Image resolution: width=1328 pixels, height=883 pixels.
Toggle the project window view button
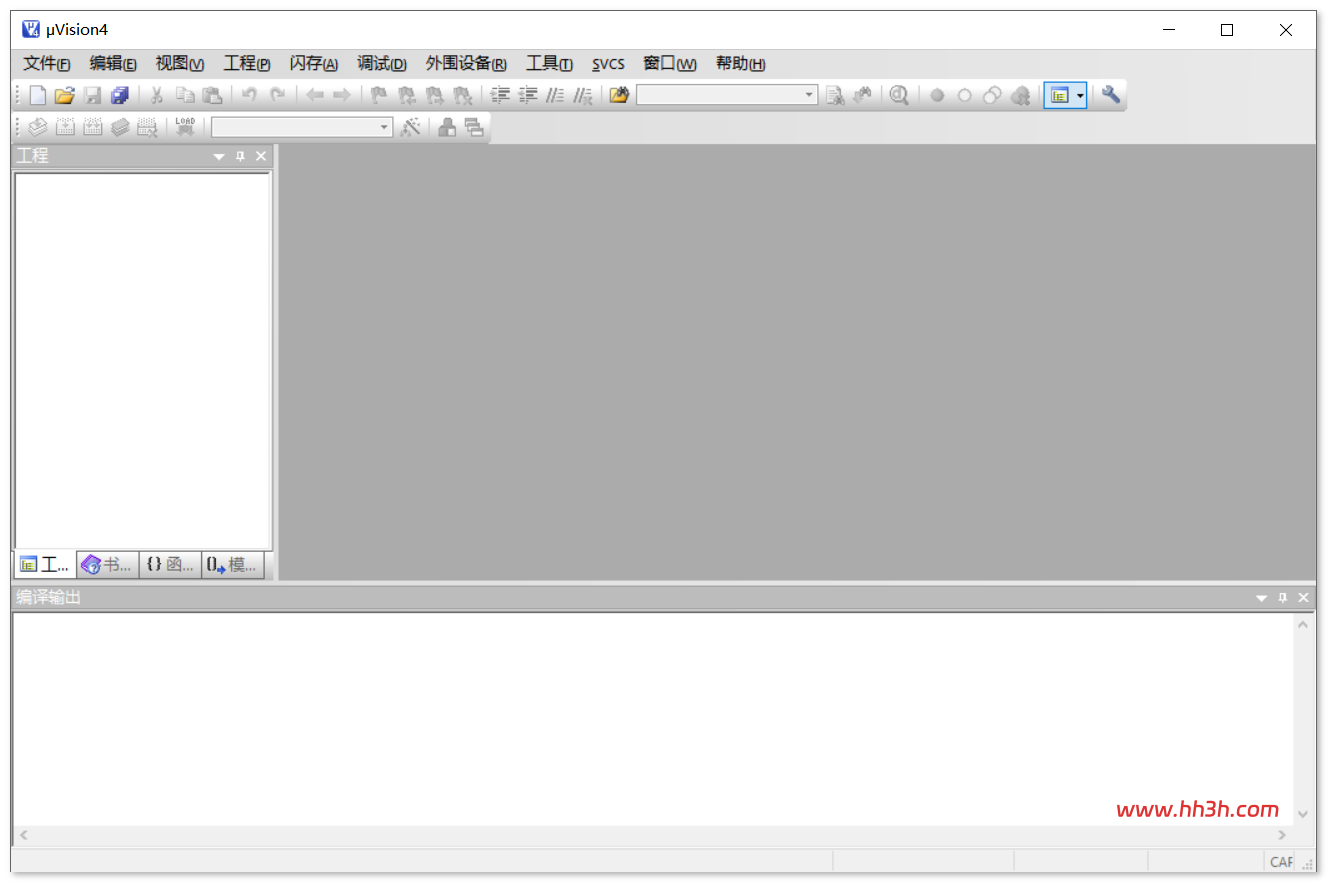coord(1060,95)
